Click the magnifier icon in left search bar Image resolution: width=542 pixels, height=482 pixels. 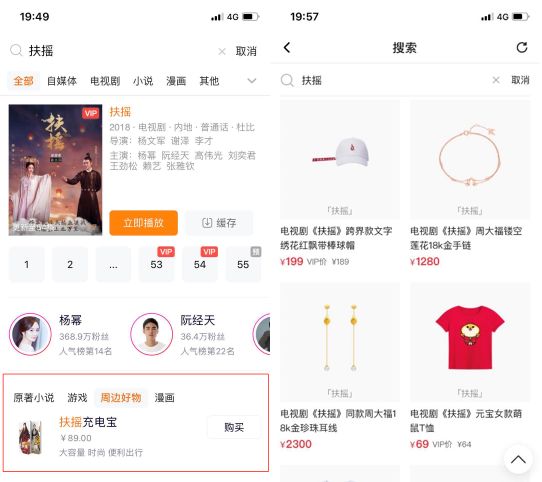tap(16, 50)
